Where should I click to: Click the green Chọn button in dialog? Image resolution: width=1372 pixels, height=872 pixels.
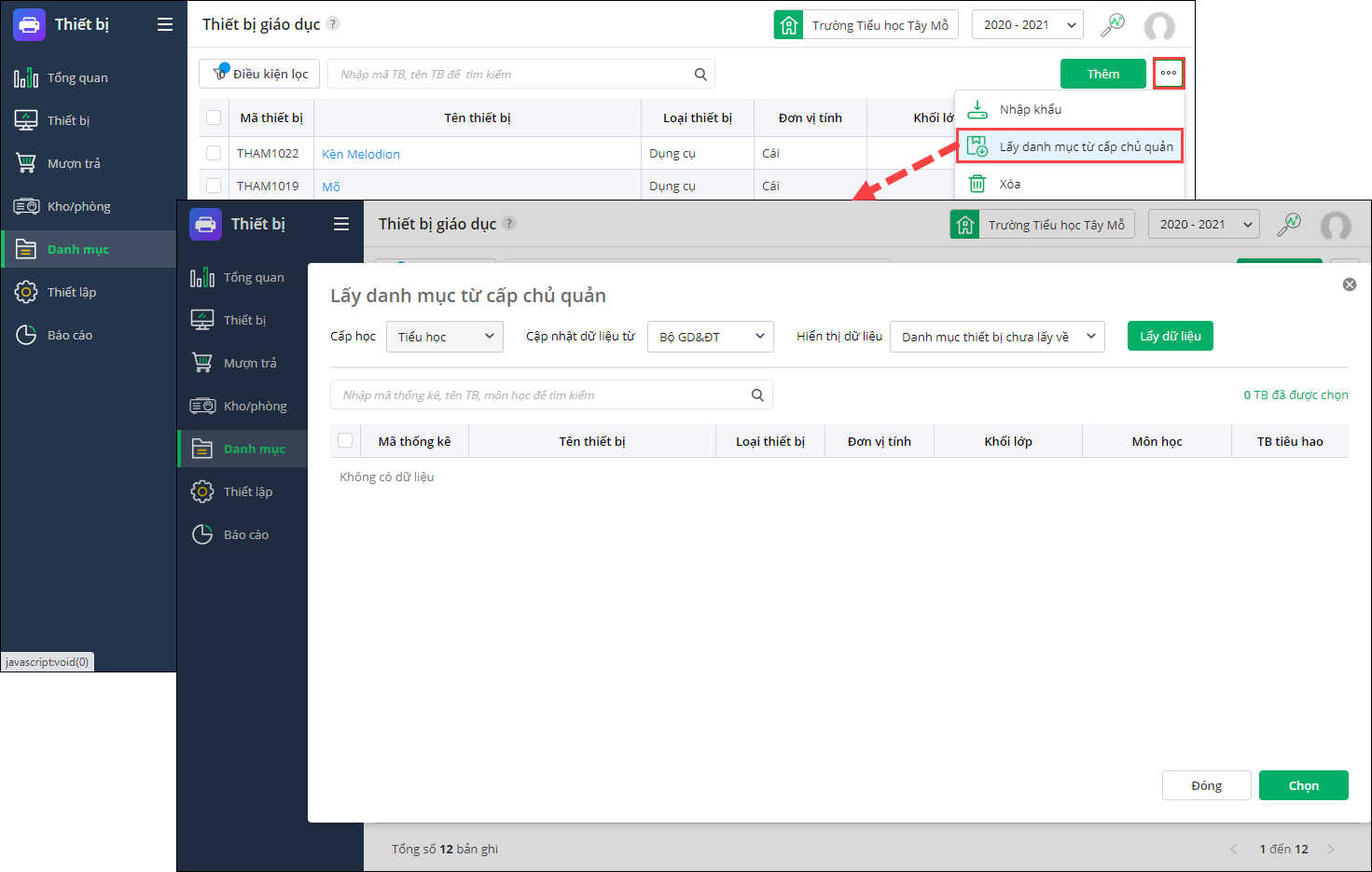click(x=1304, y=785)
